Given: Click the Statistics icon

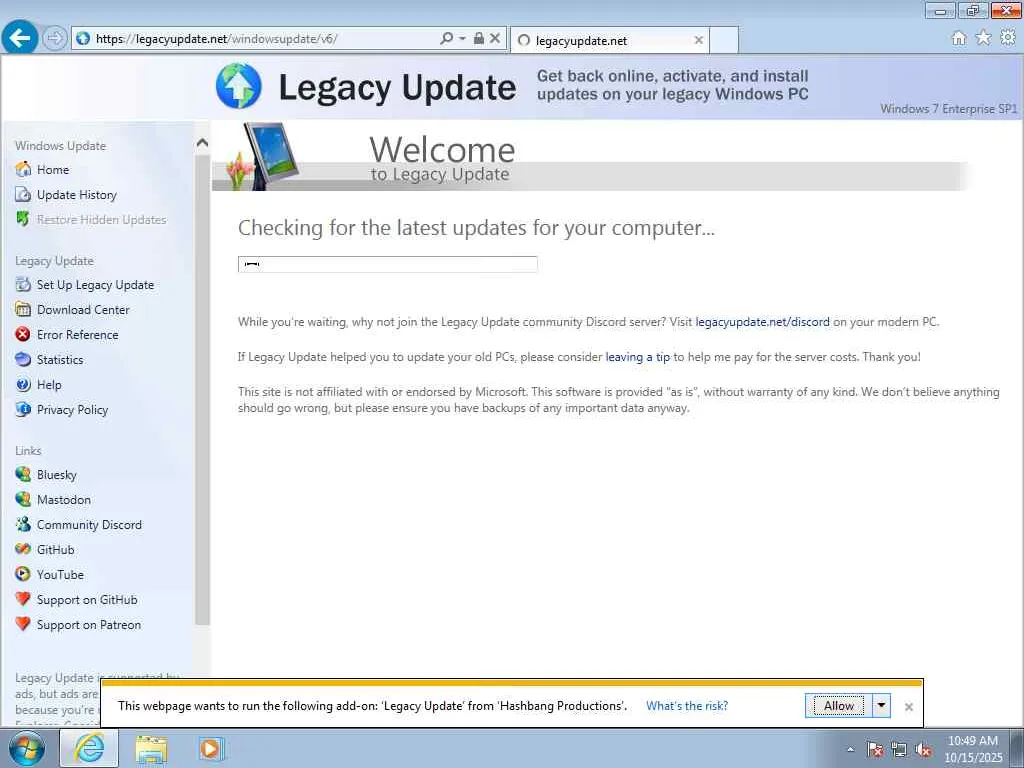Looking at the screenshot, I should [23, 359].
